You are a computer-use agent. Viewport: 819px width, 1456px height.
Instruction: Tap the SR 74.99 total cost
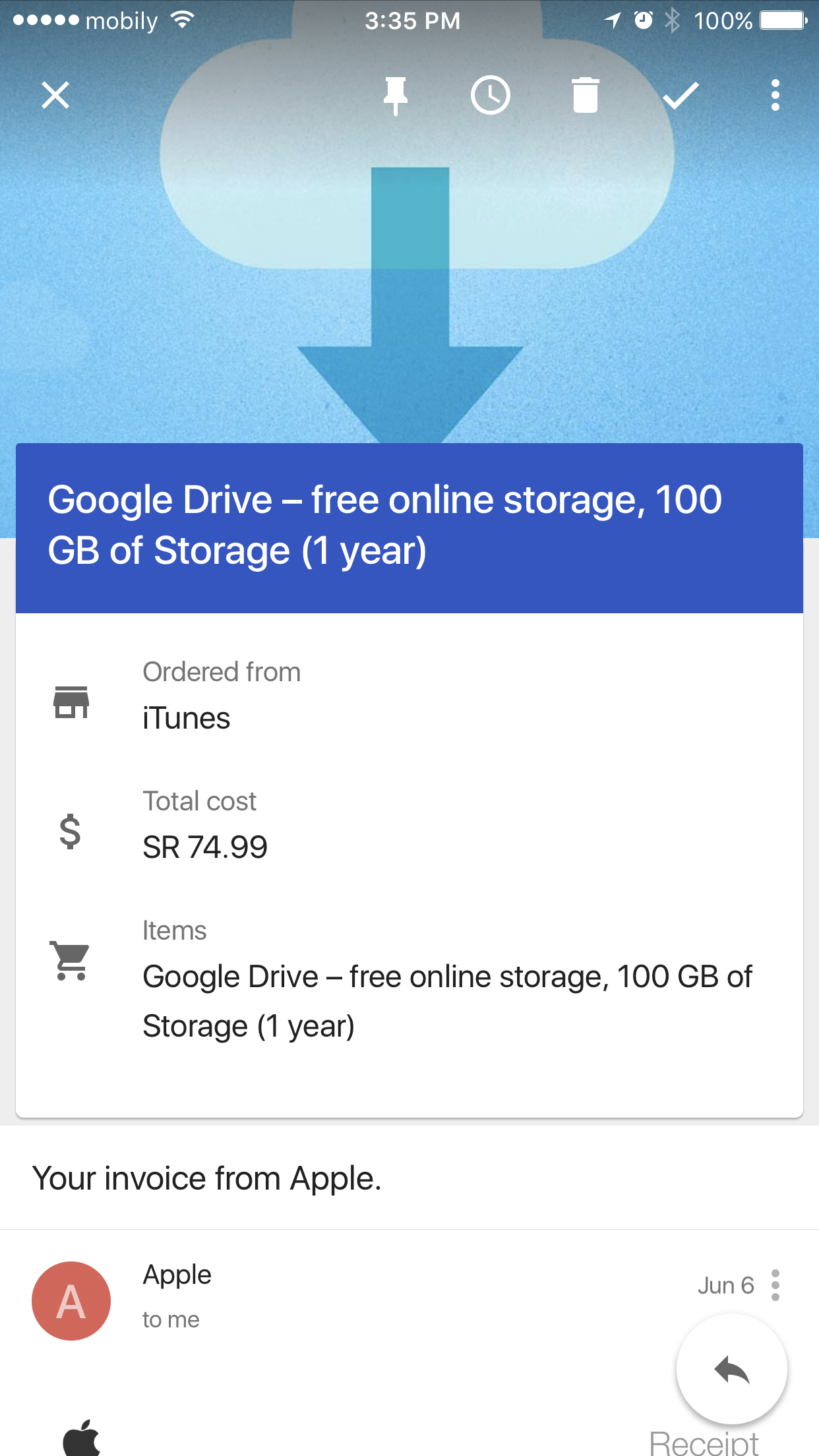click(205, 847)
